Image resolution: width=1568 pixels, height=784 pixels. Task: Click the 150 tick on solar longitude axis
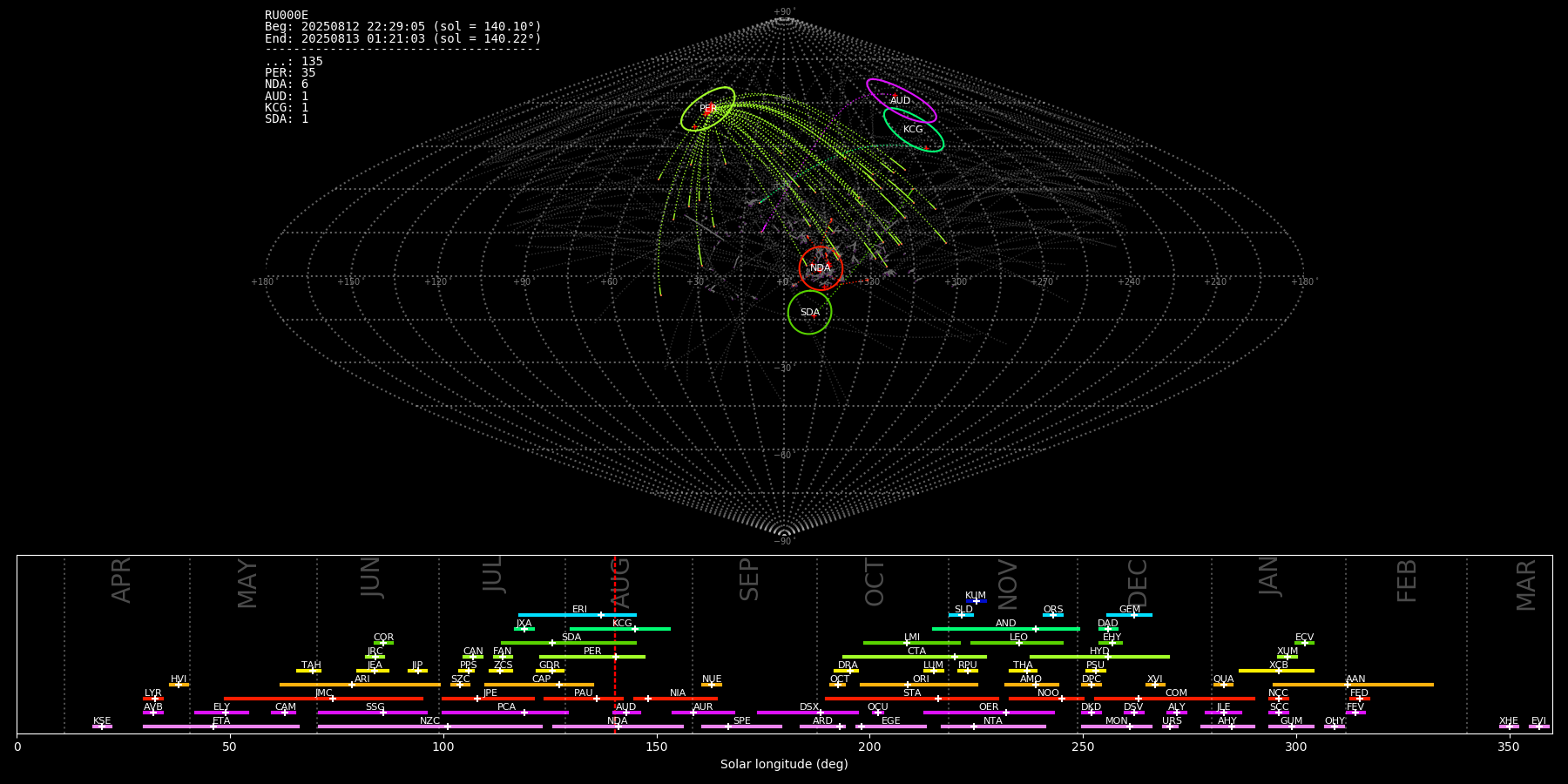click(x=656, y=747)
